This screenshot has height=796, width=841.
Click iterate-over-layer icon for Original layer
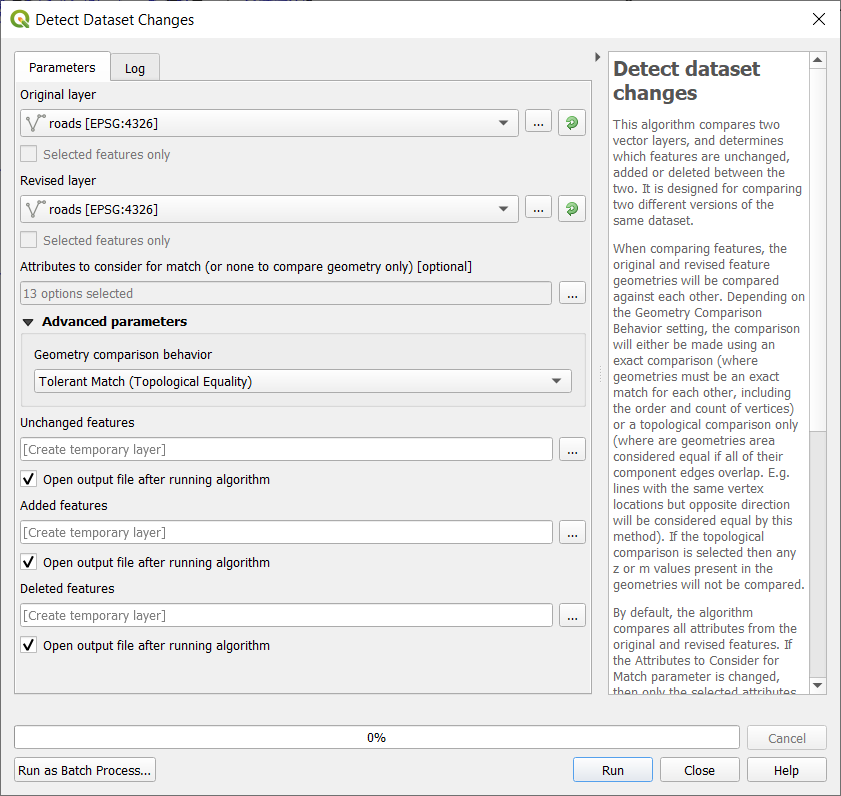[572, 123]
